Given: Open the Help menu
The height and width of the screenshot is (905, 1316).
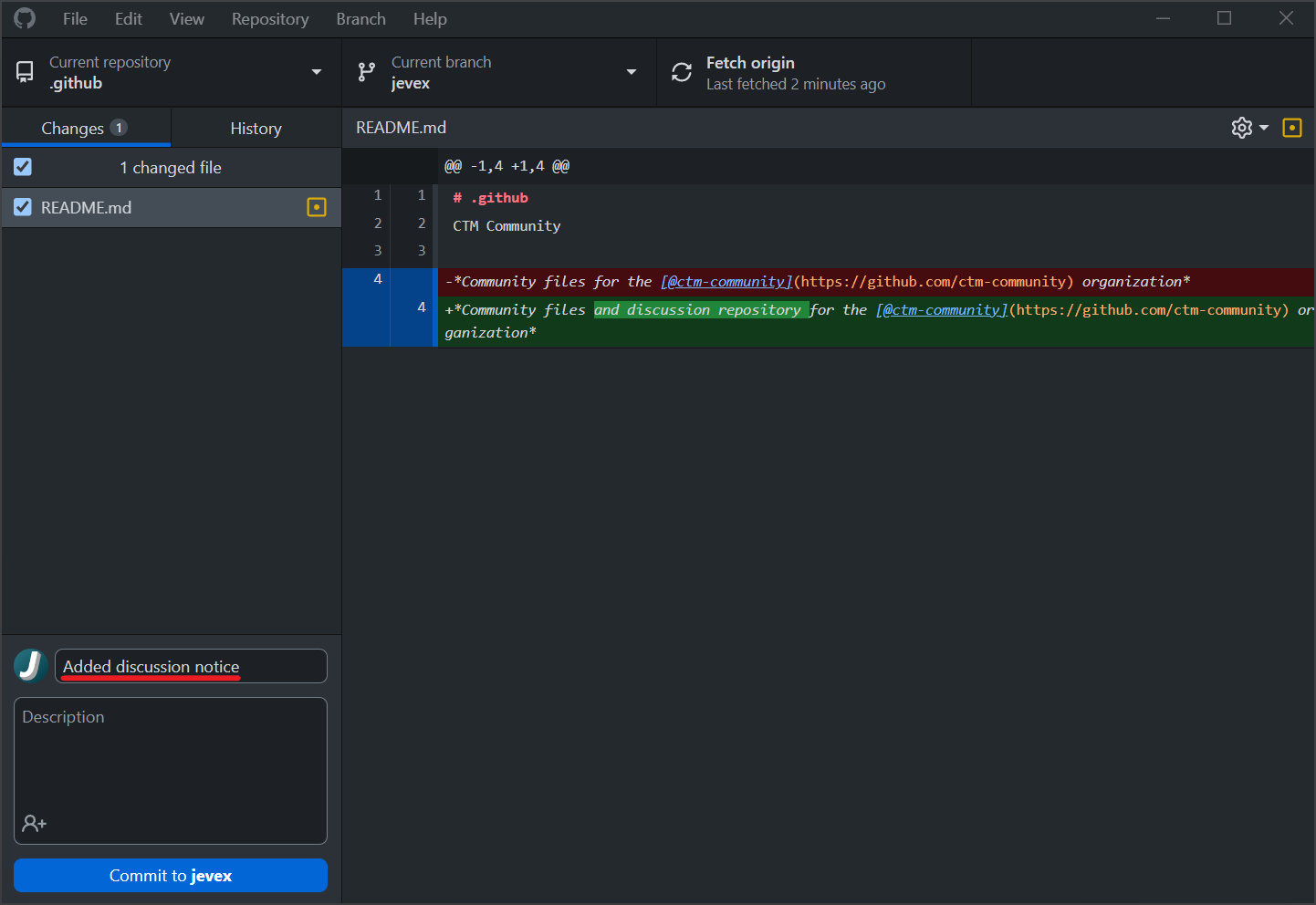Looking at the screenshot, I should (x=430, y=19).
